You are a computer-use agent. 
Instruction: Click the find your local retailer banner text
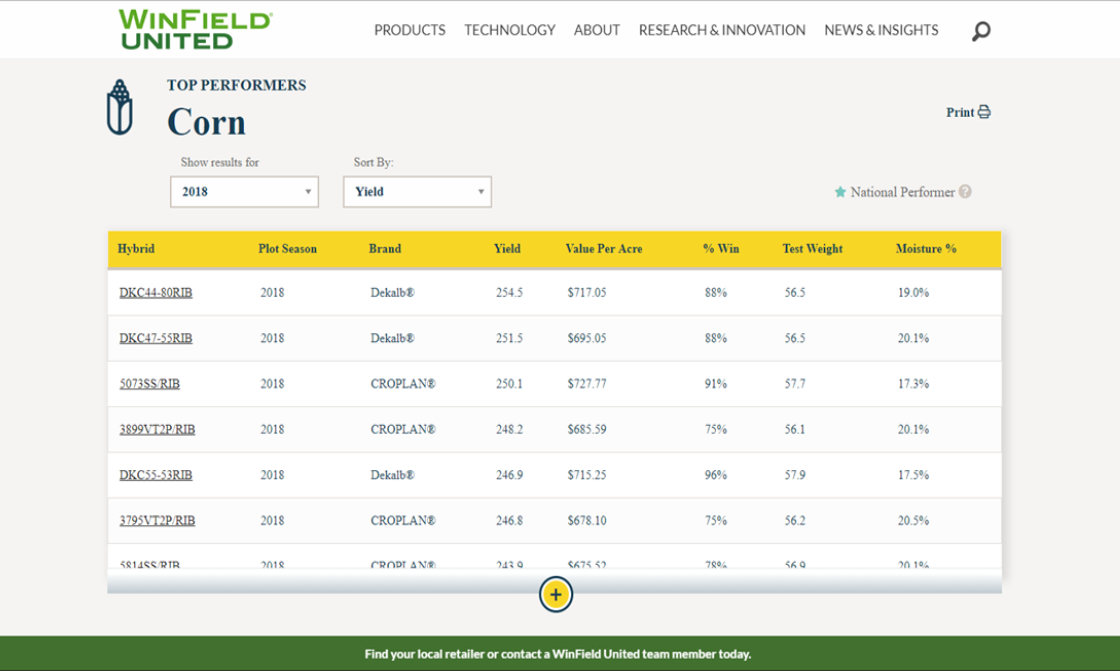coord(558,654)
